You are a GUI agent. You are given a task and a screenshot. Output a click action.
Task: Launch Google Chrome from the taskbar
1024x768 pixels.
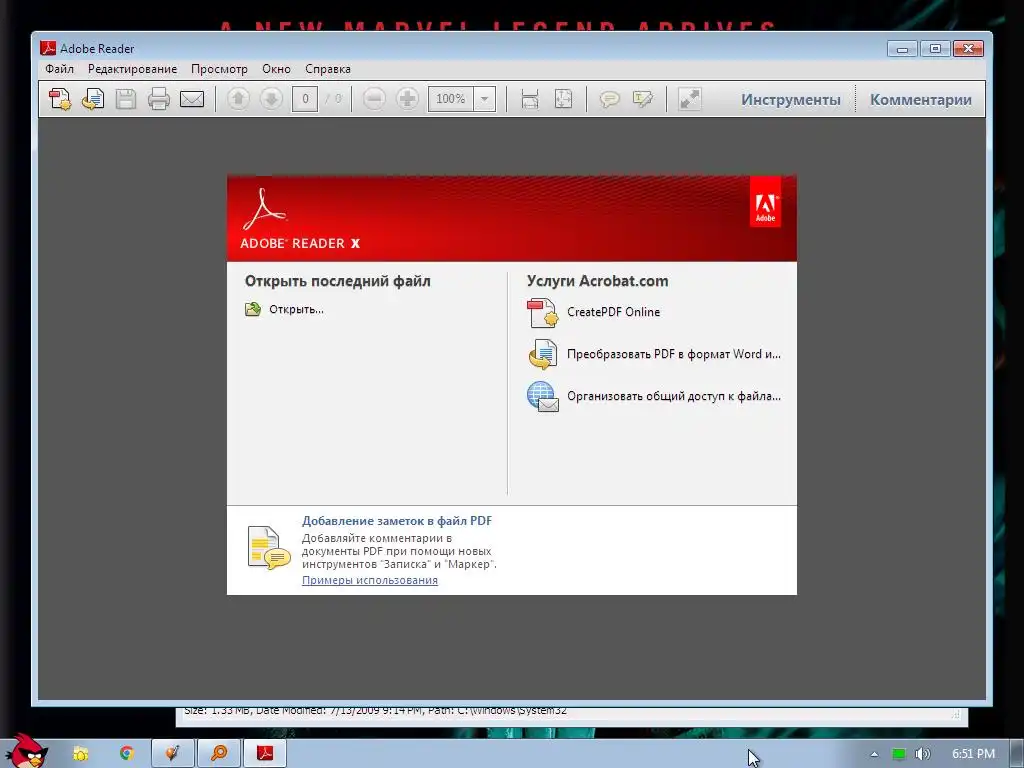click(127, 753)
